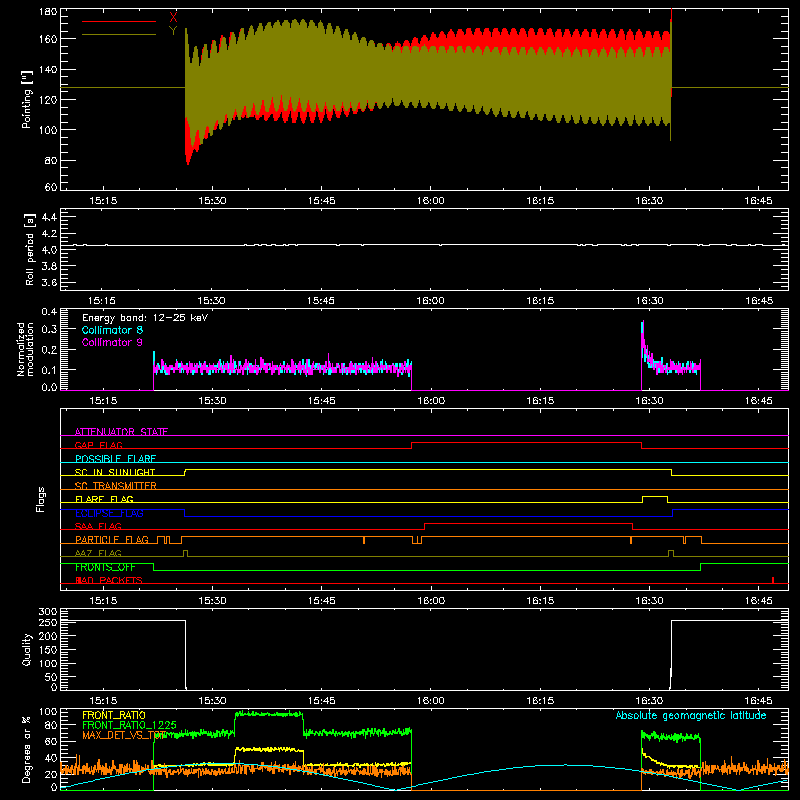
Task: Click the "Absolute geomagnetic latitude" legend text
Action: (x=691, y=716)
